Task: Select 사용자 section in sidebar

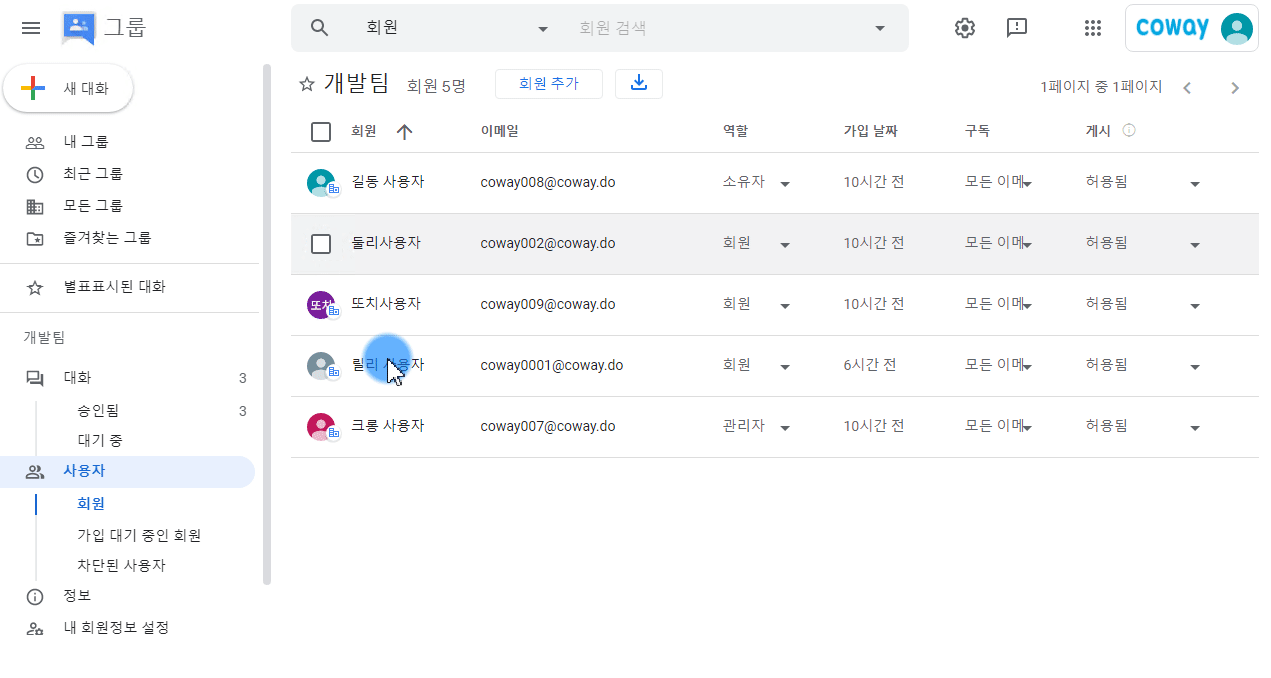Action: coord(128,472)
